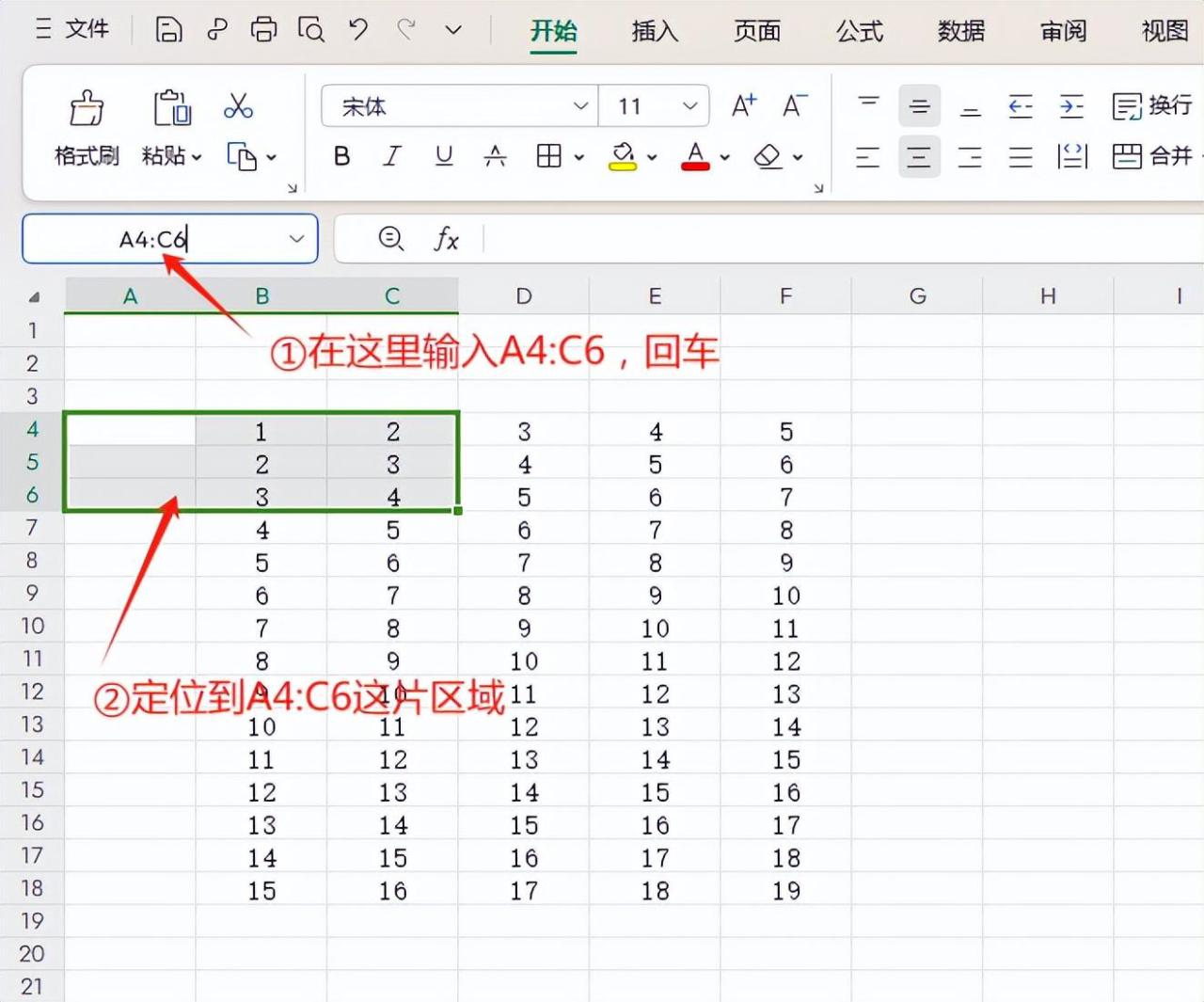Open the font group settings launcher
1204x1002 pixels.
[x=818, y=188]
